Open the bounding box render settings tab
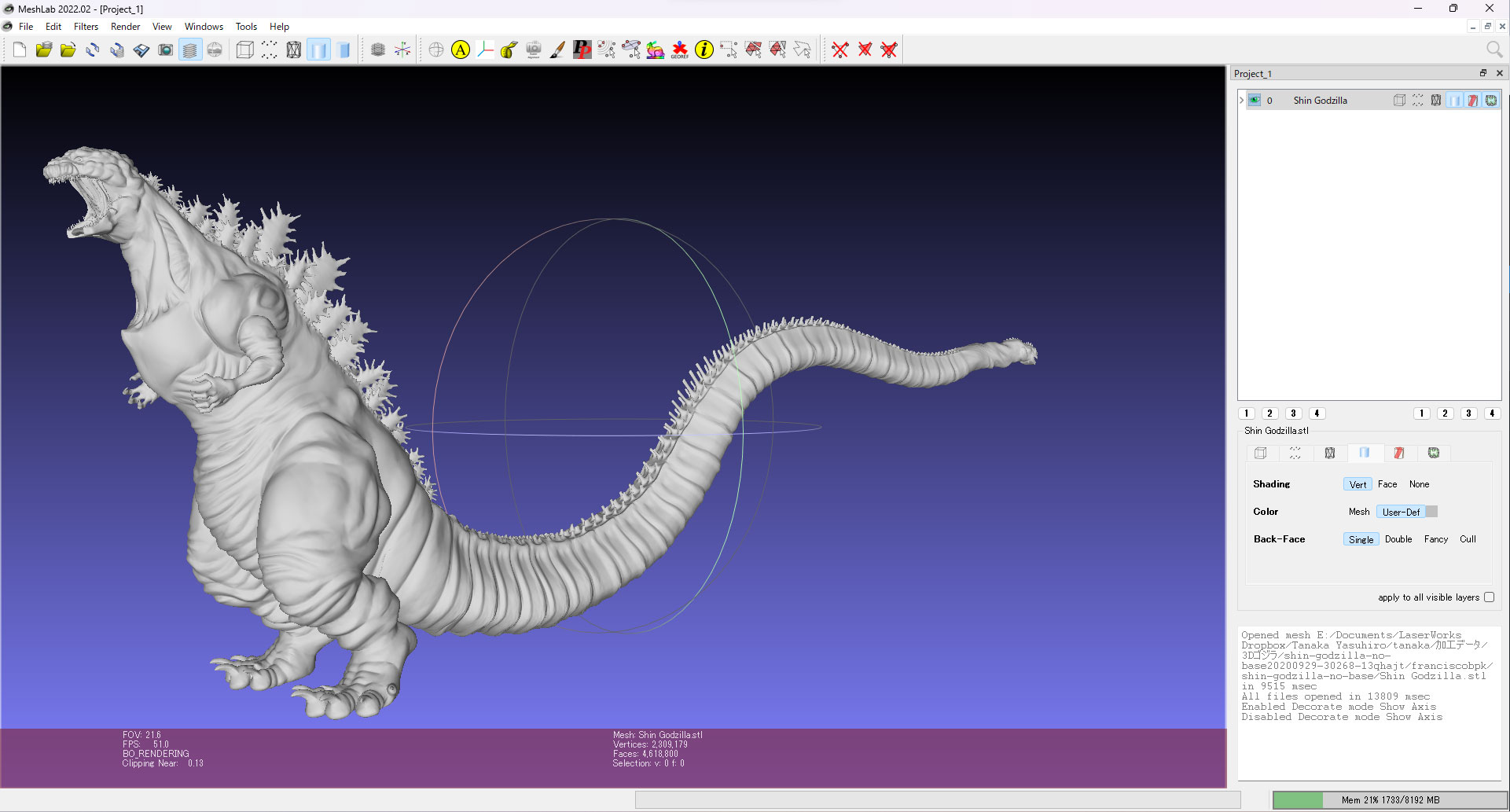 click(1261, 454)
